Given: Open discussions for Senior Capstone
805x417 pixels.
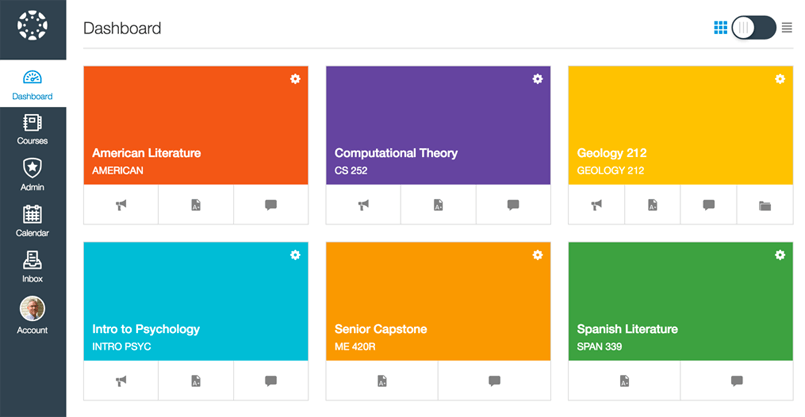Looking at the screenshot, I should 494,381.
